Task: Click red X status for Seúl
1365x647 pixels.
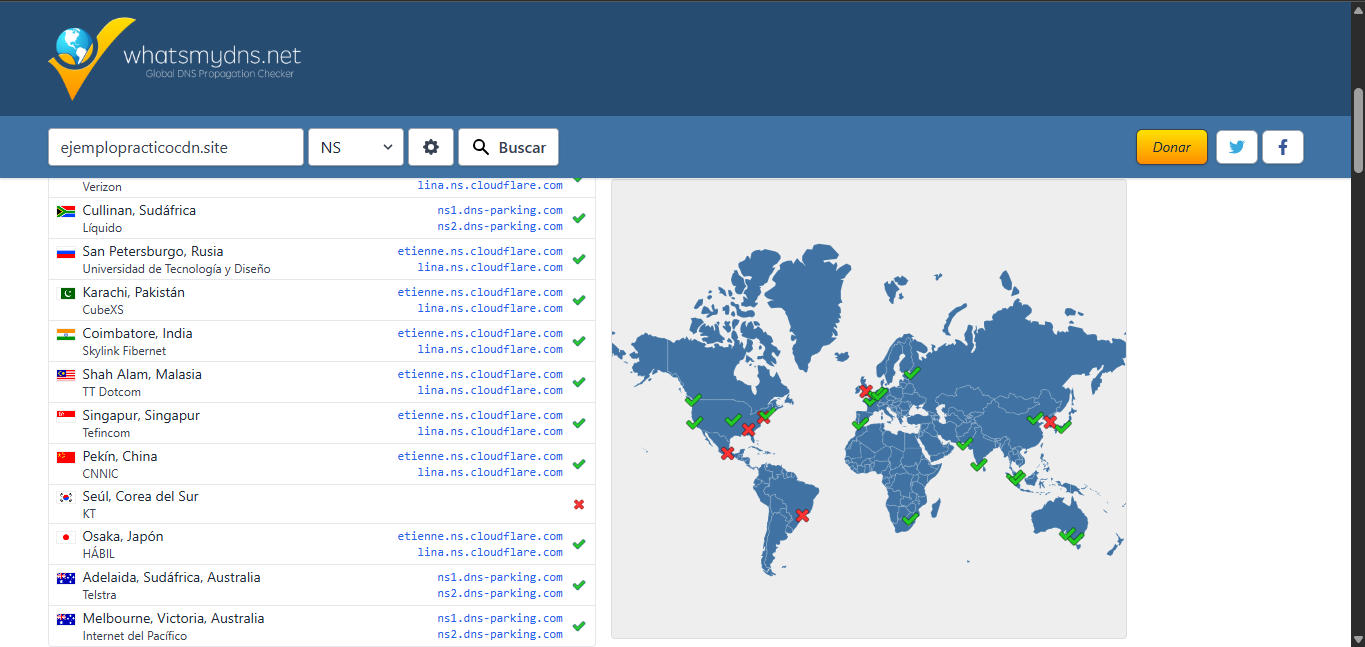Action: click(x=579, y=504)
